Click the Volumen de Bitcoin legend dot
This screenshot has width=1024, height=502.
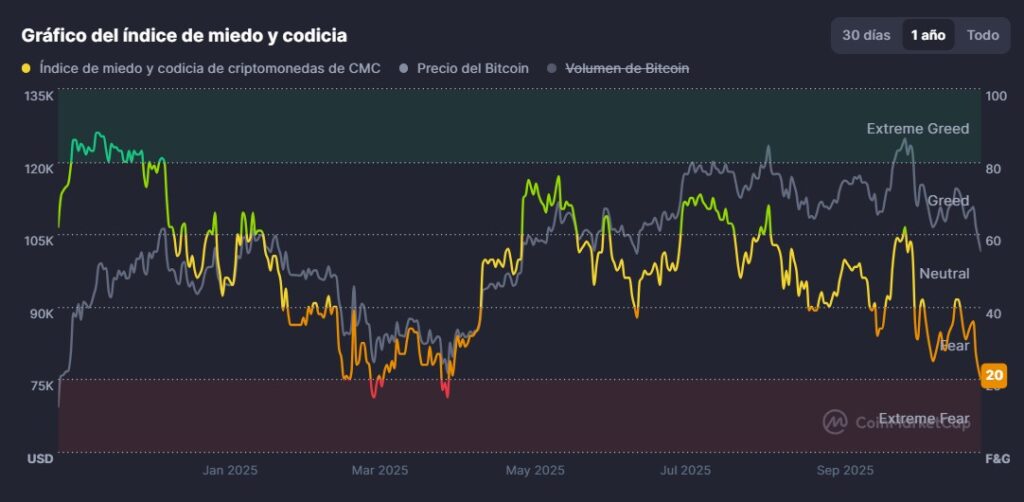tap(551, 68)
